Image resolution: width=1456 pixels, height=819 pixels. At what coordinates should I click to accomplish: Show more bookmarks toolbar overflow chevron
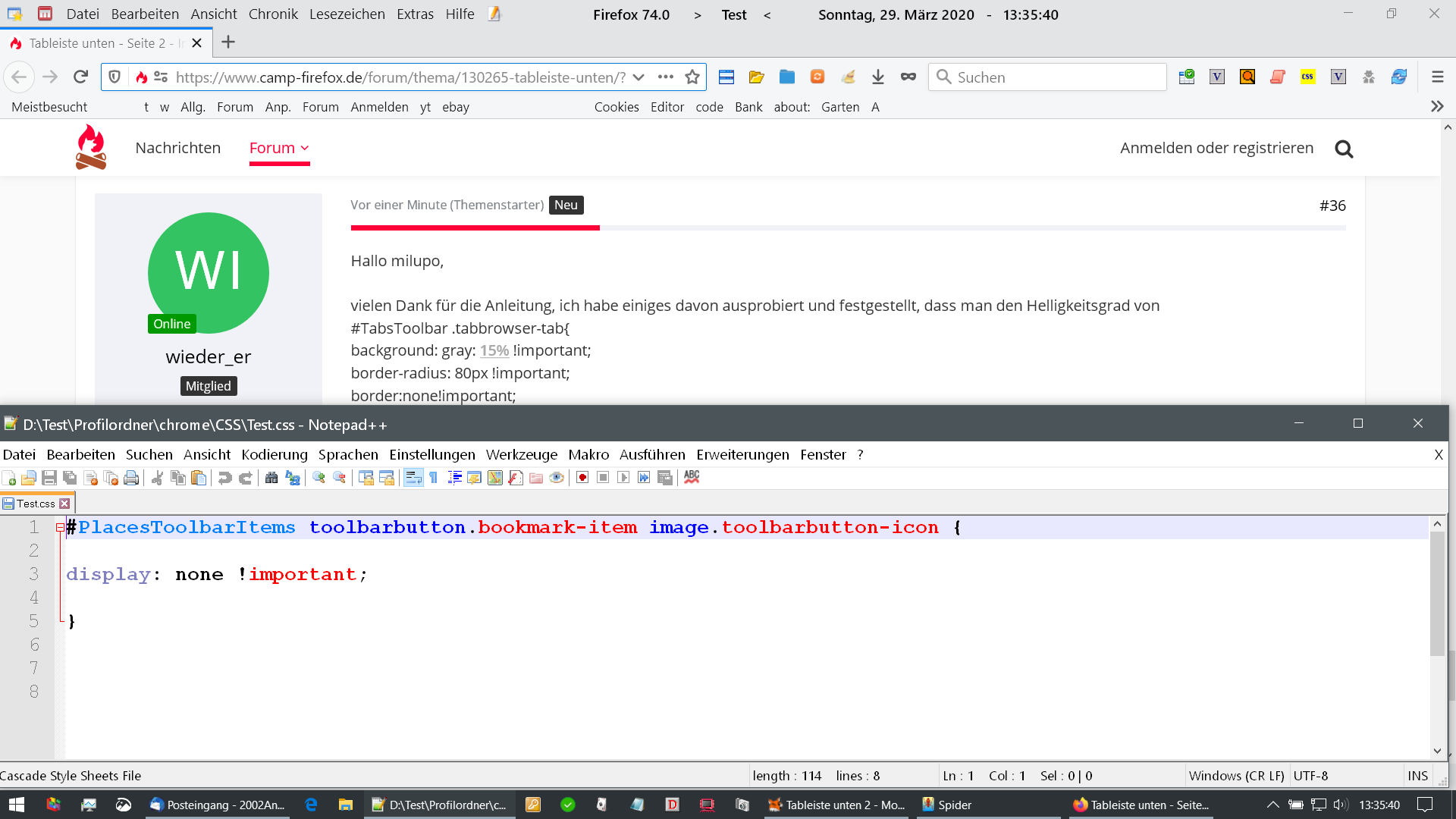click(1436, 107)
